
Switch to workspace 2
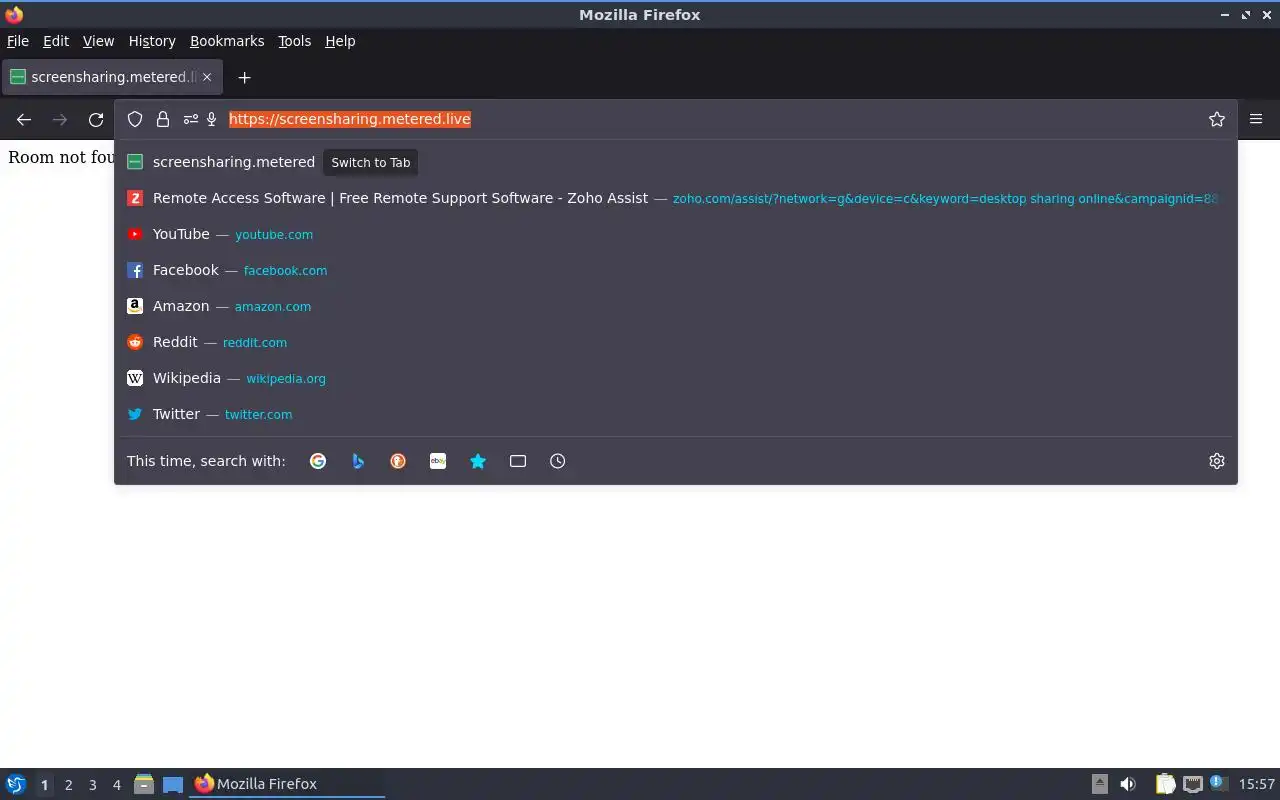click(68, 785)
